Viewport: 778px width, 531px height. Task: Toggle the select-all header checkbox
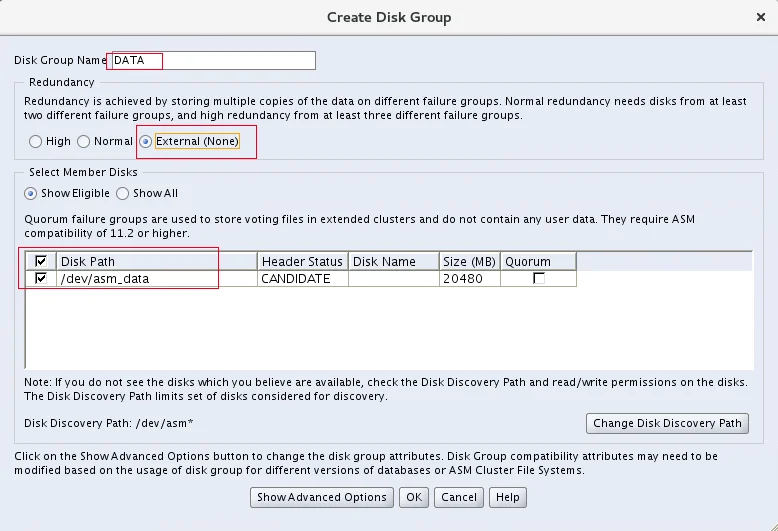pos(41,261)
